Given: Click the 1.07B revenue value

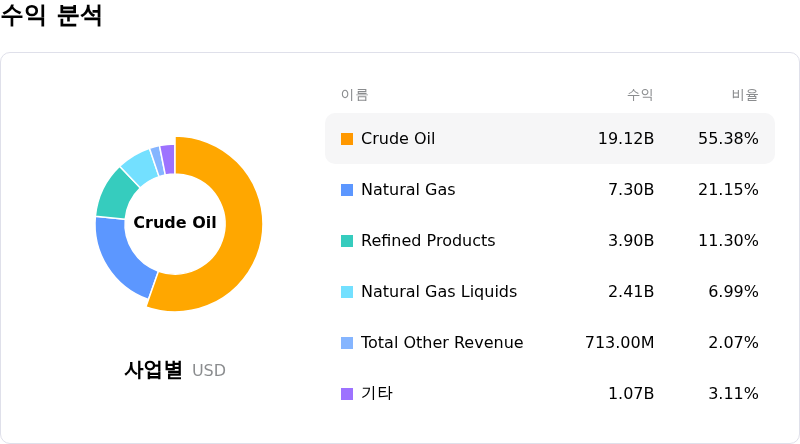Looking at the screenshot, I should click(631, 393).
